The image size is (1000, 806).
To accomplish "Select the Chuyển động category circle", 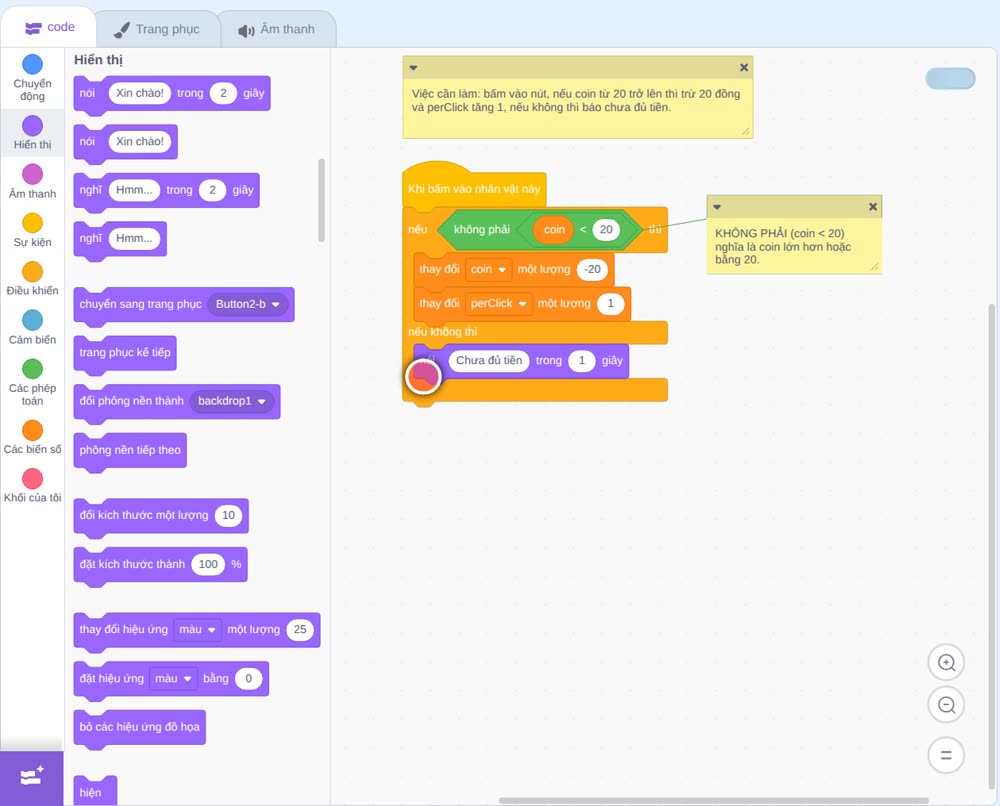I will pyautogui.click(x=33, y=64).
